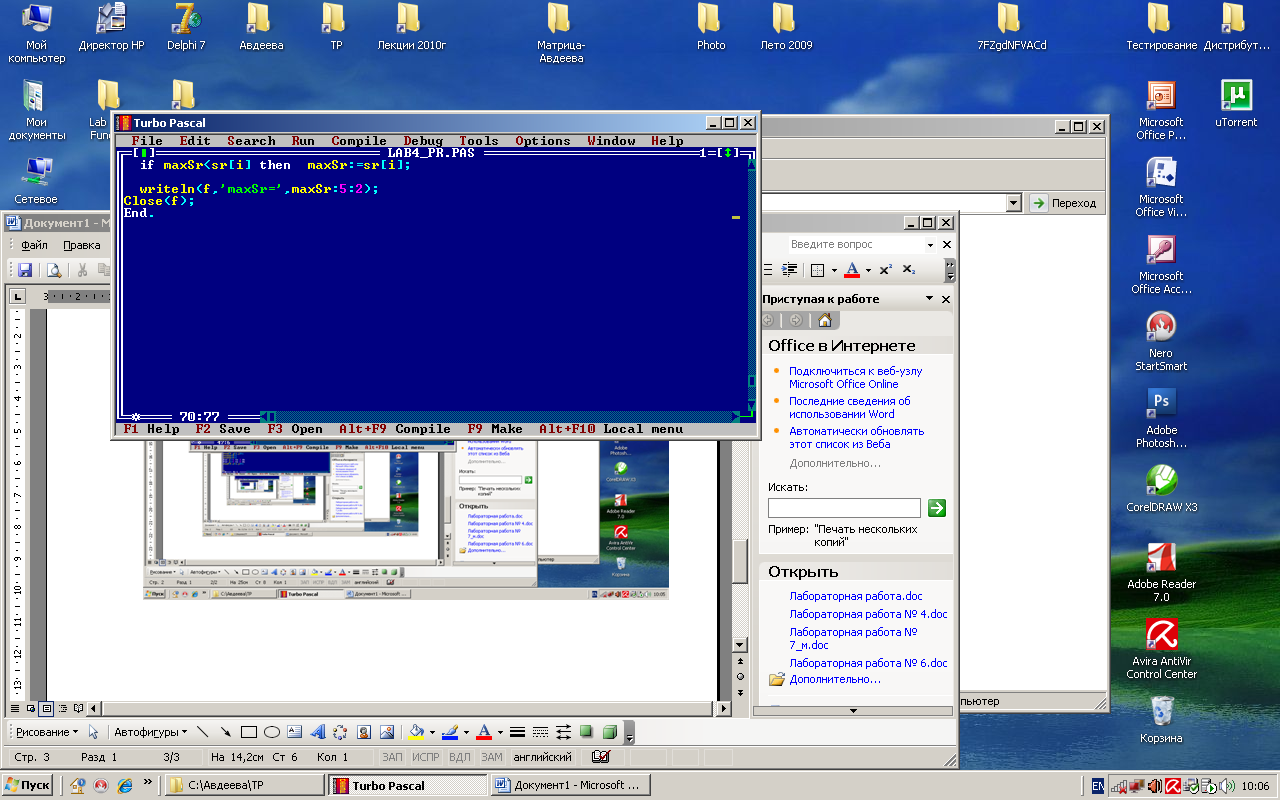Open the CorelDRAW X3 desktop shortcut

(x=1161, y=490)
